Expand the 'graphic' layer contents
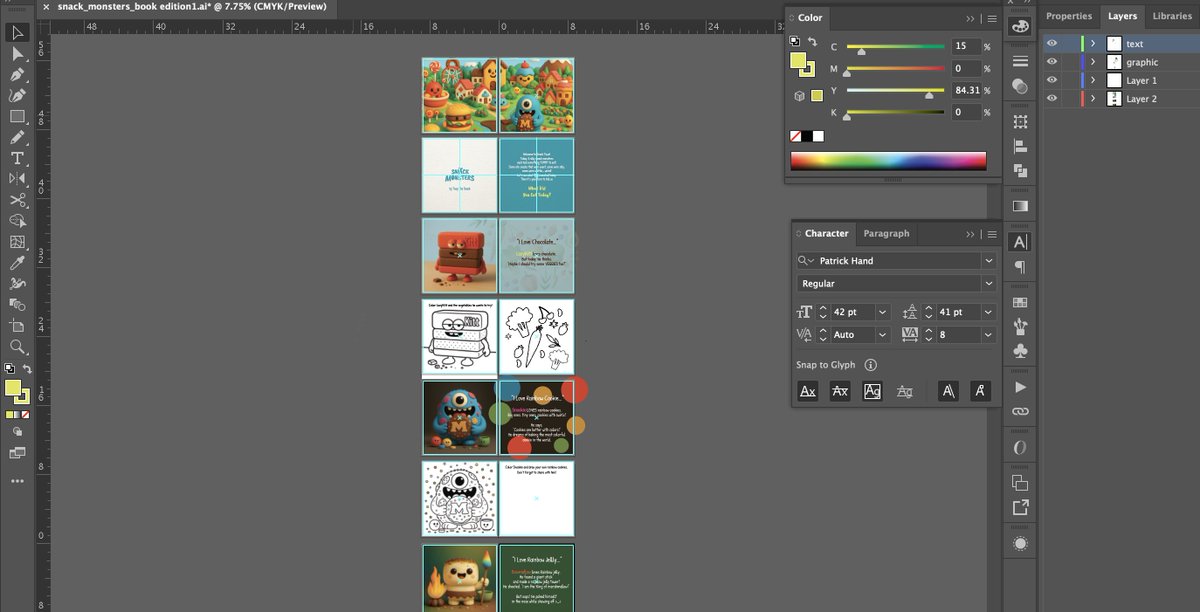 pos(1093,62)
